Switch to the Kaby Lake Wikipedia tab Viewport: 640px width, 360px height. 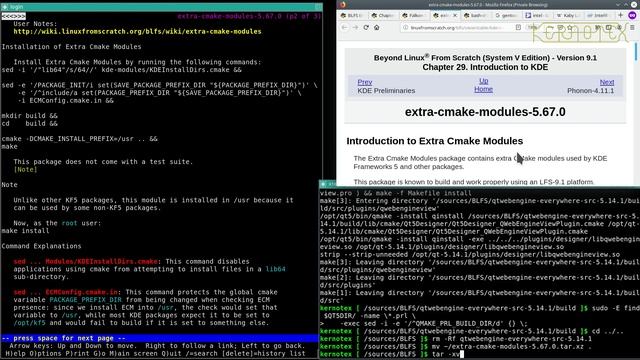pos(568,16)
